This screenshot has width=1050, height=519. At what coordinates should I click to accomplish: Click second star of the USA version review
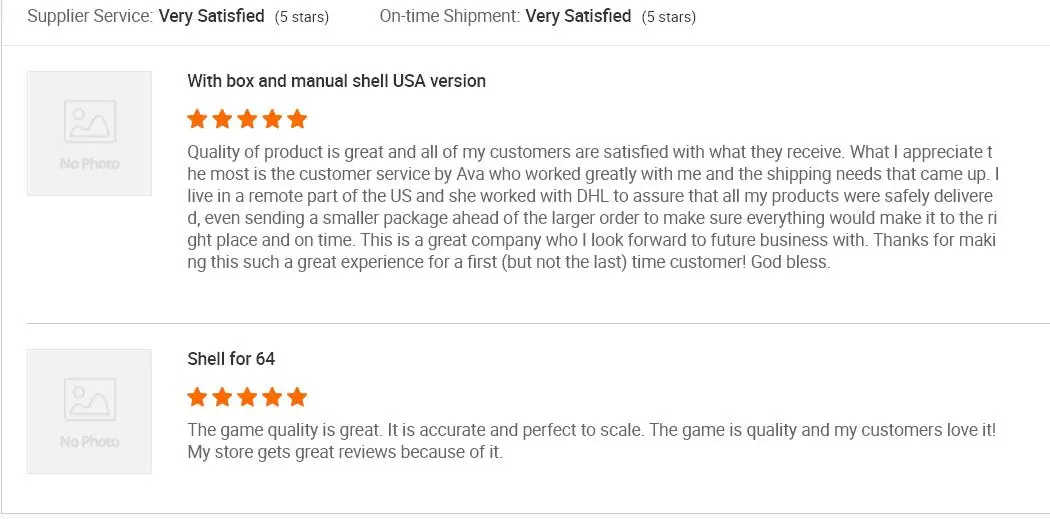pyautogui.click(x=222, y=120)
